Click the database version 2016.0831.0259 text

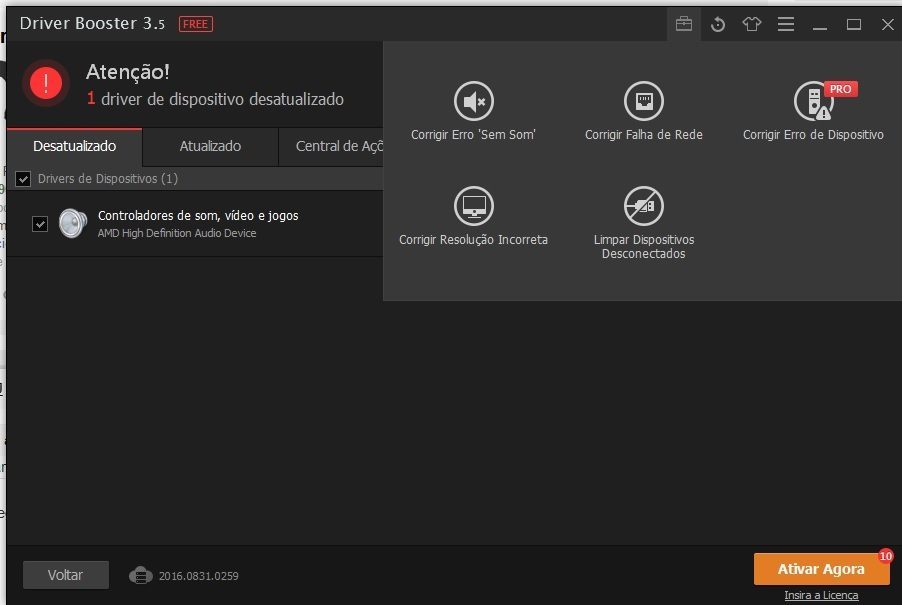pyautogui.click(x=198, y=576)
